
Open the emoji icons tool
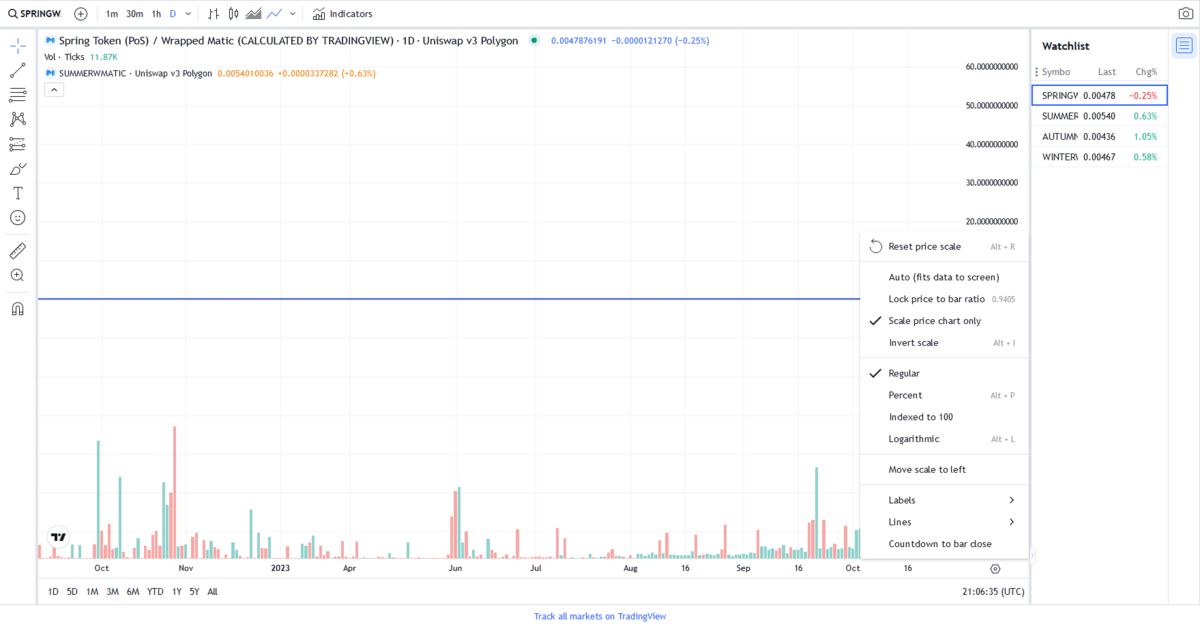[18, 218]
